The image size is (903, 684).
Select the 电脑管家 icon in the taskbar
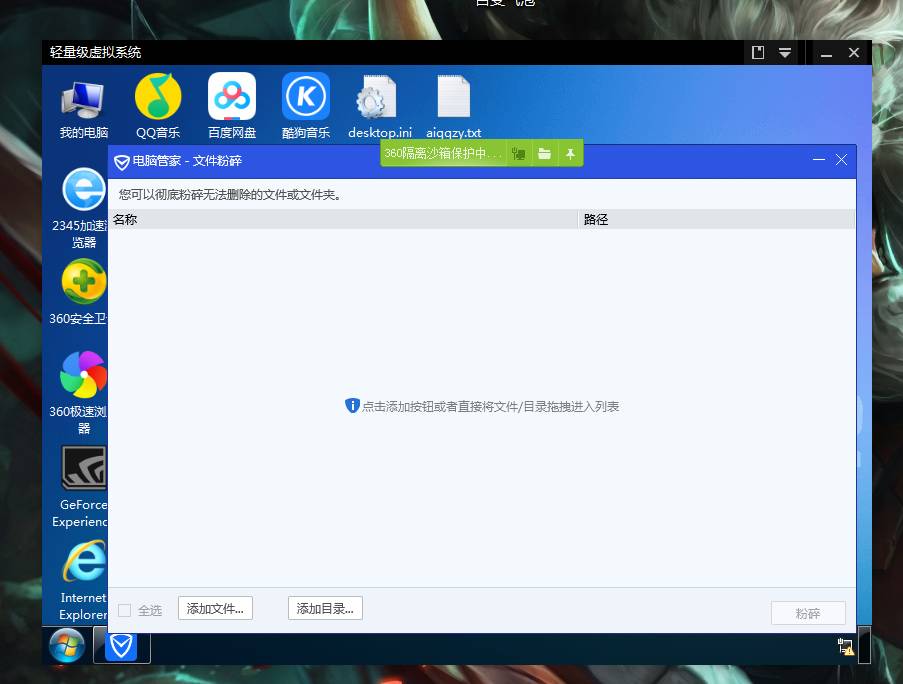(122, 646)
